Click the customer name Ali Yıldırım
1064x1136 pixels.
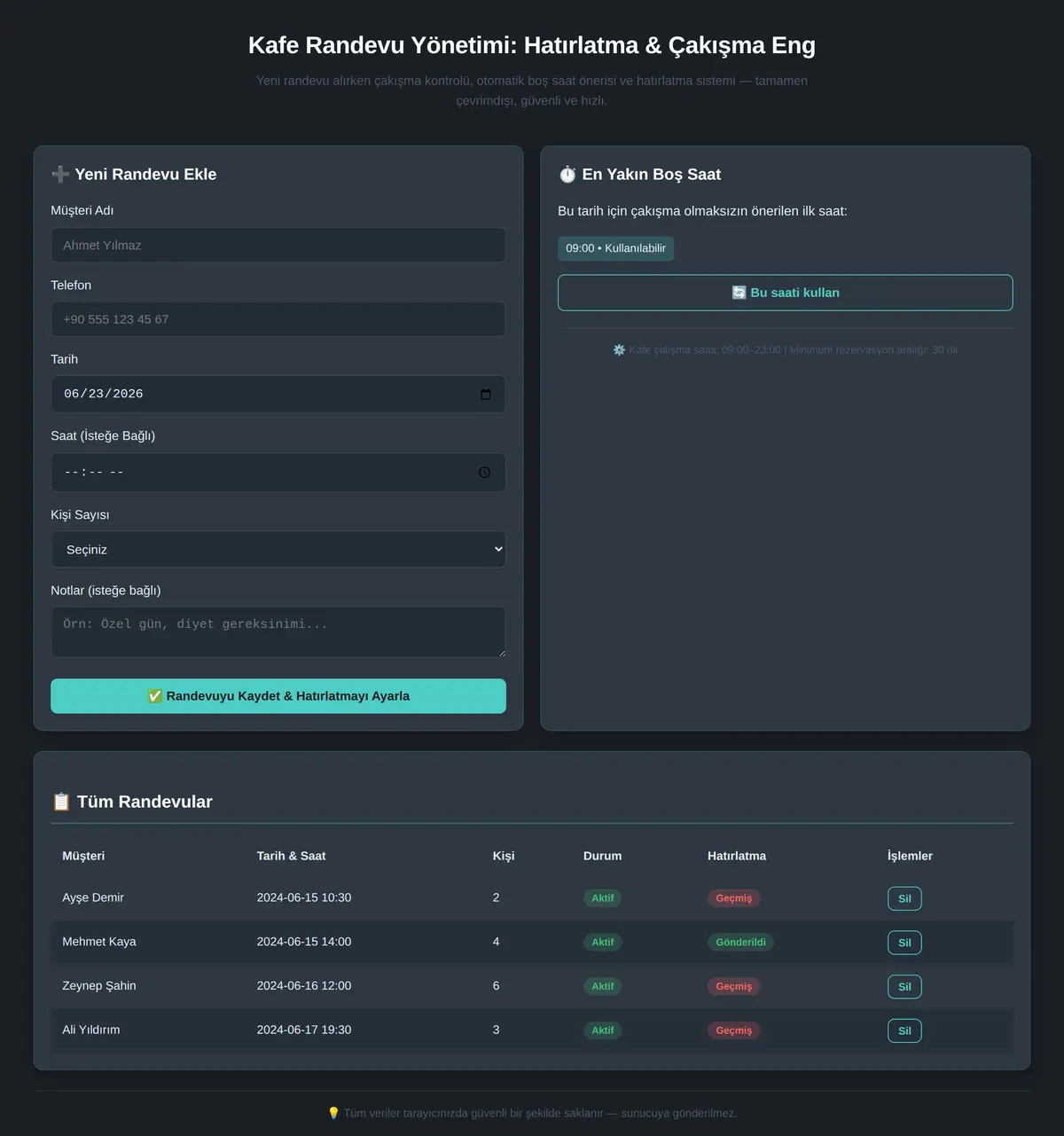click(91, 1030)
